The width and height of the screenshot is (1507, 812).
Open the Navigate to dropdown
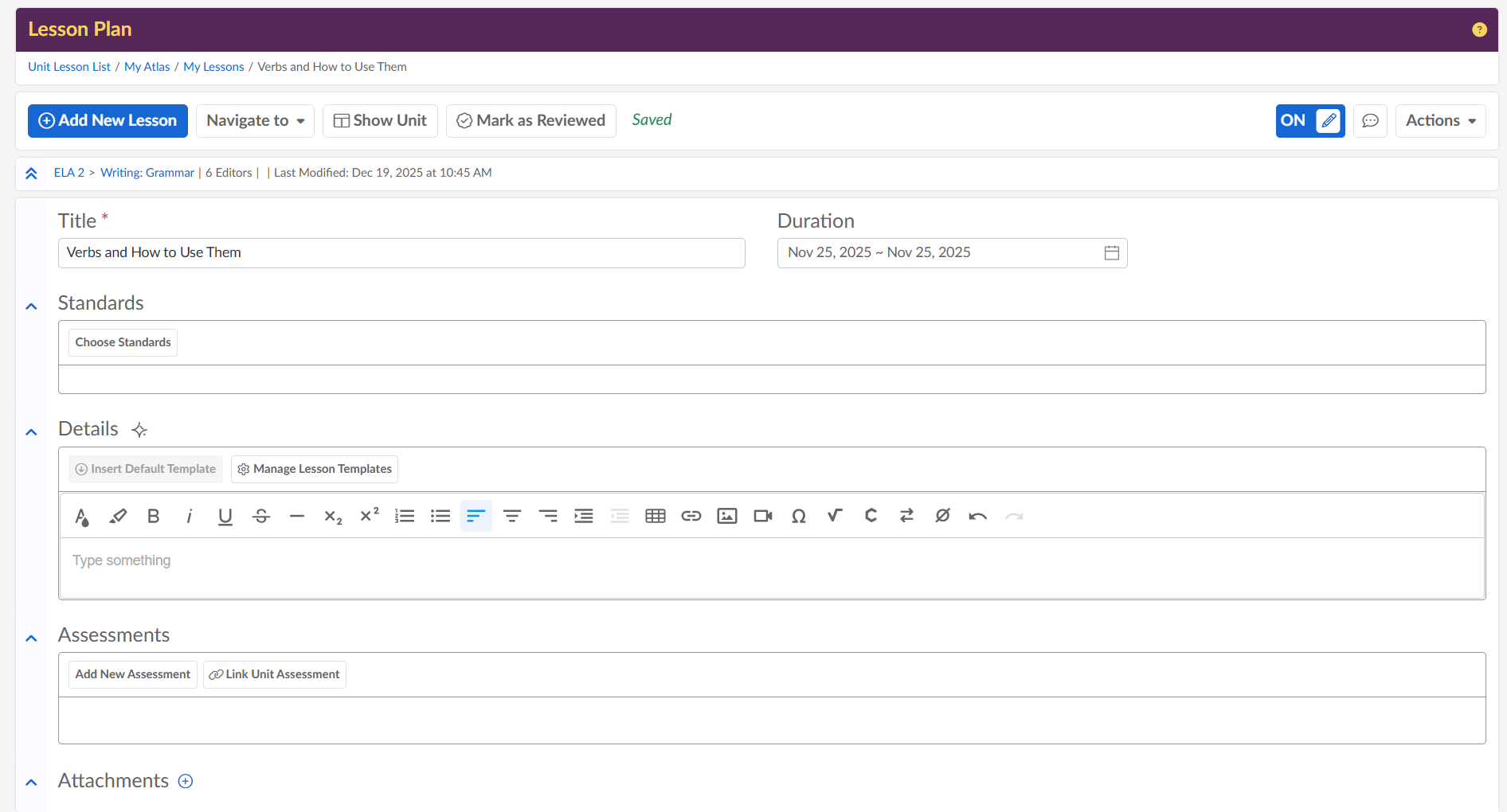[255, 121]
